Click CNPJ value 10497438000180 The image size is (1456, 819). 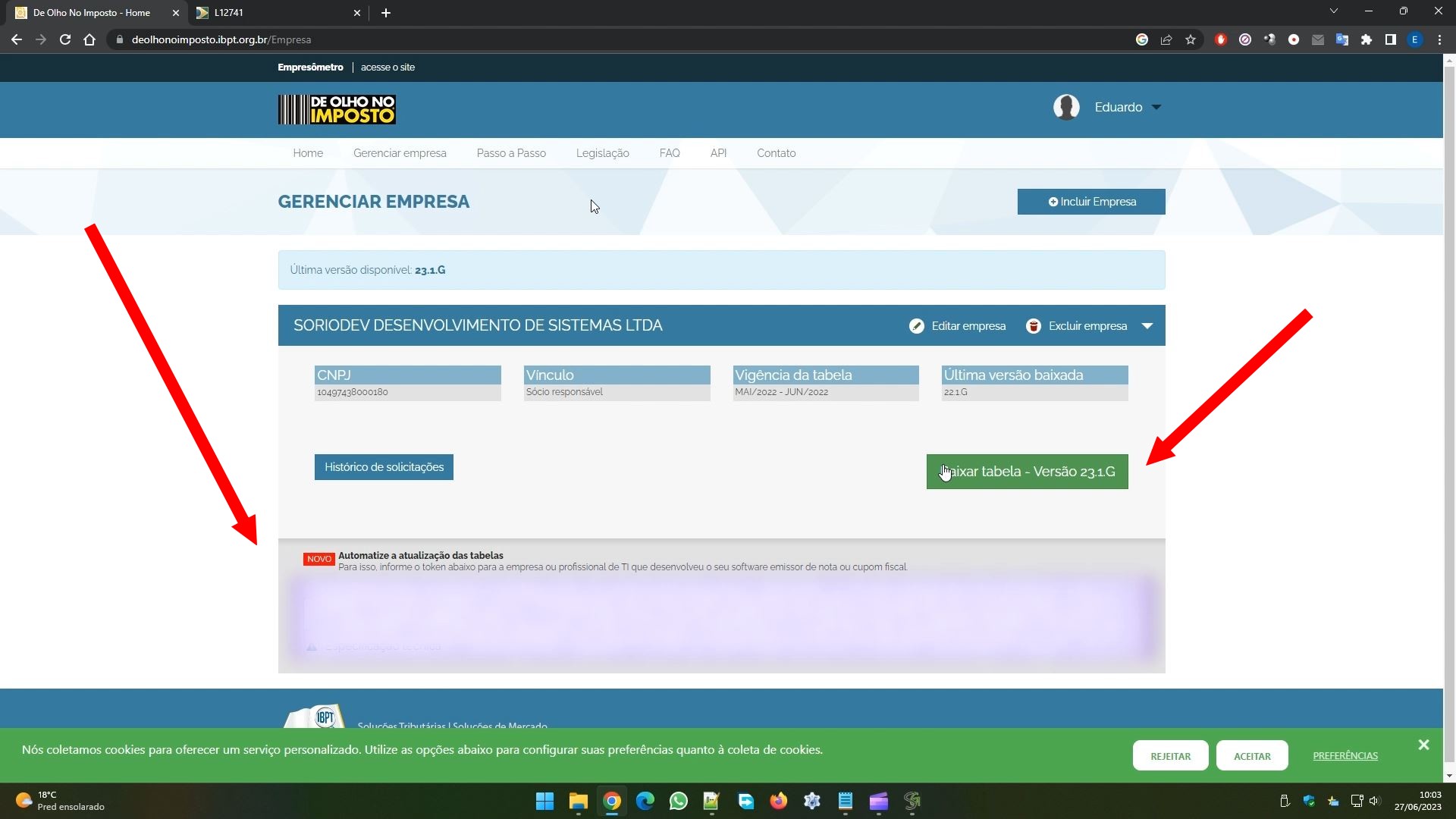tap(353, 392)
